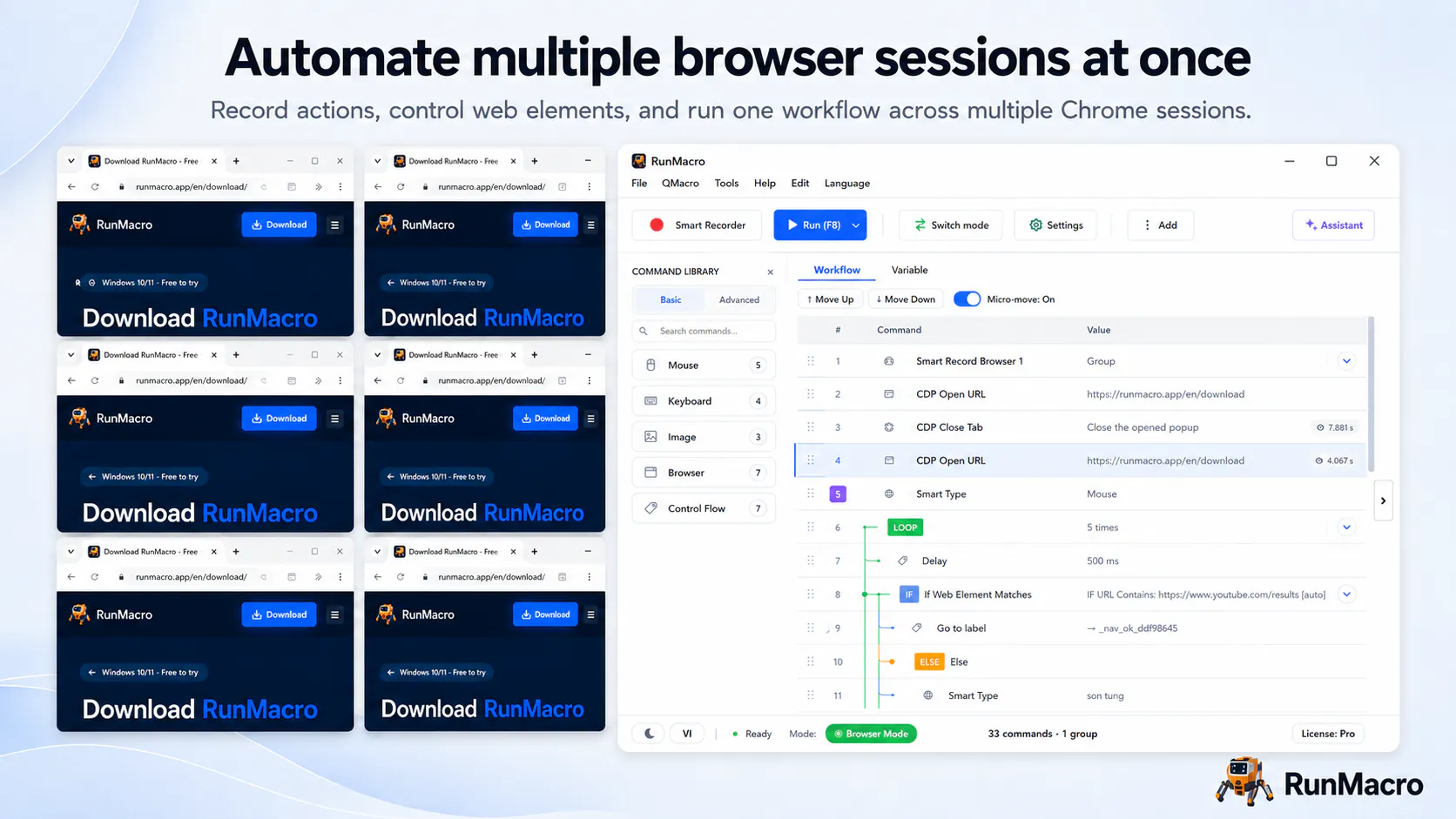Launch the Assistant
This screenshot has height=819, width=1456.
(1333, 225)
